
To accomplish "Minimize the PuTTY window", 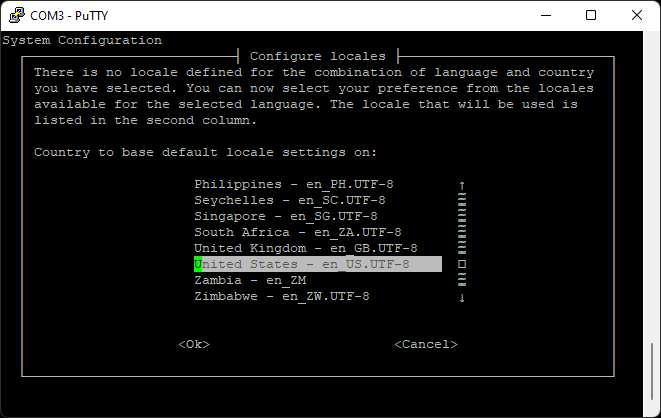I will pos(545,15).
